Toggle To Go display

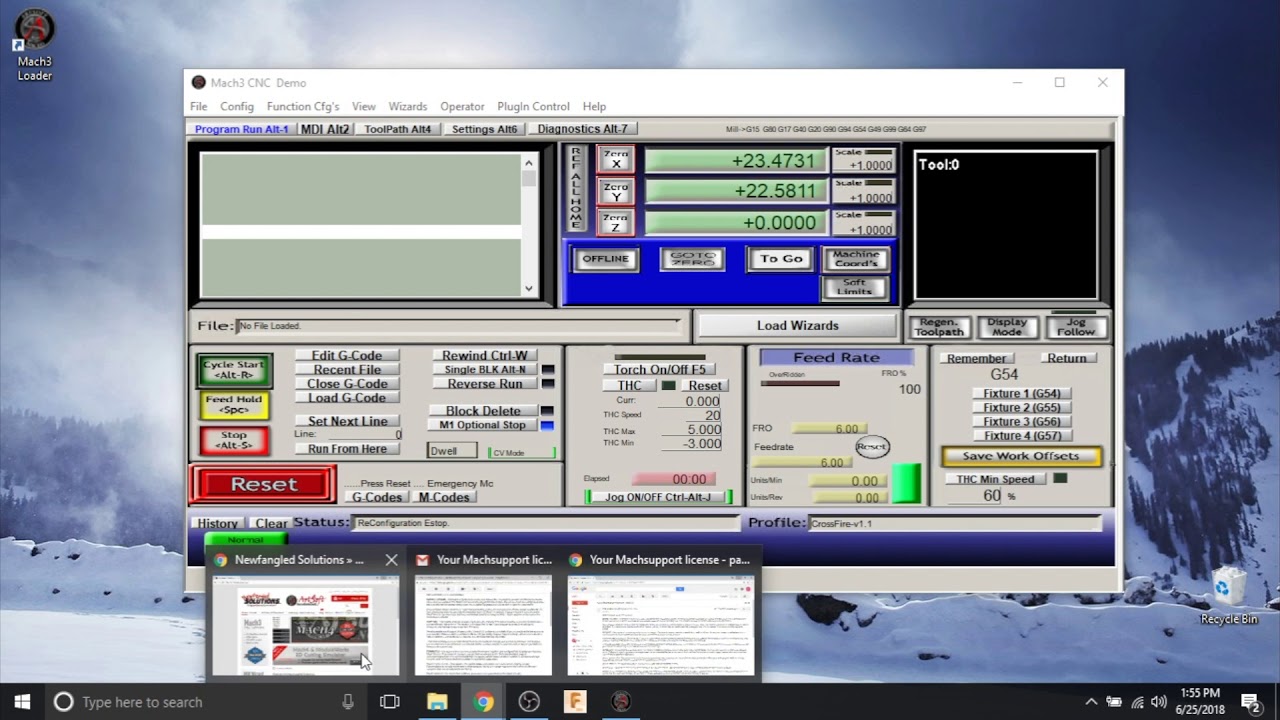click(x=781, y=259)
